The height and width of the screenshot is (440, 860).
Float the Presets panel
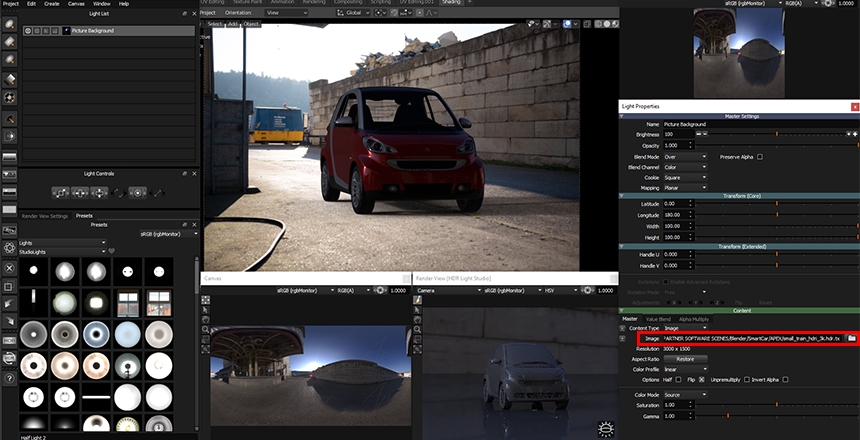[185, 224]
